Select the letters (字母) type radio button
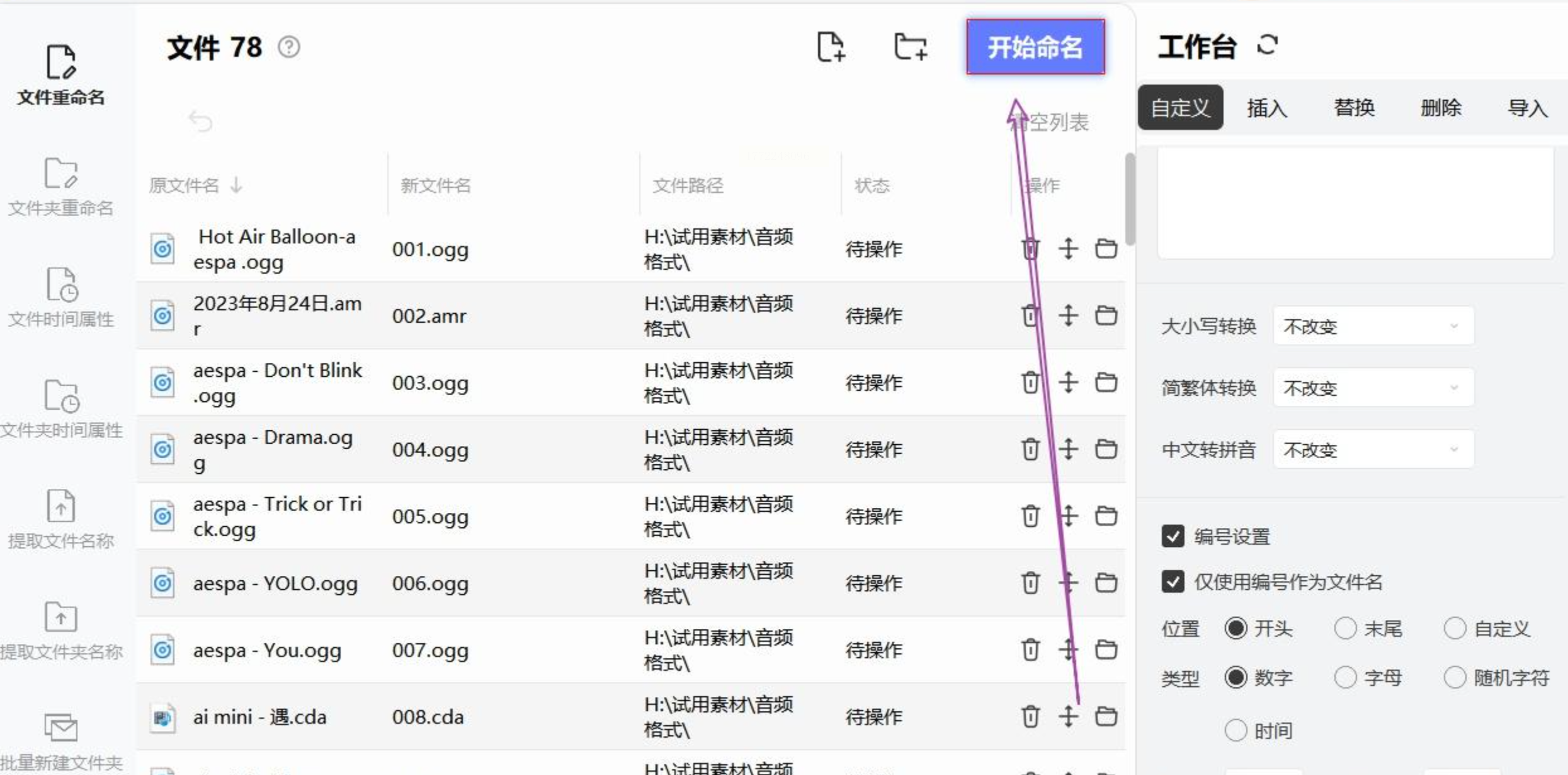The image size is (1568, 775). coord(1345,678)
